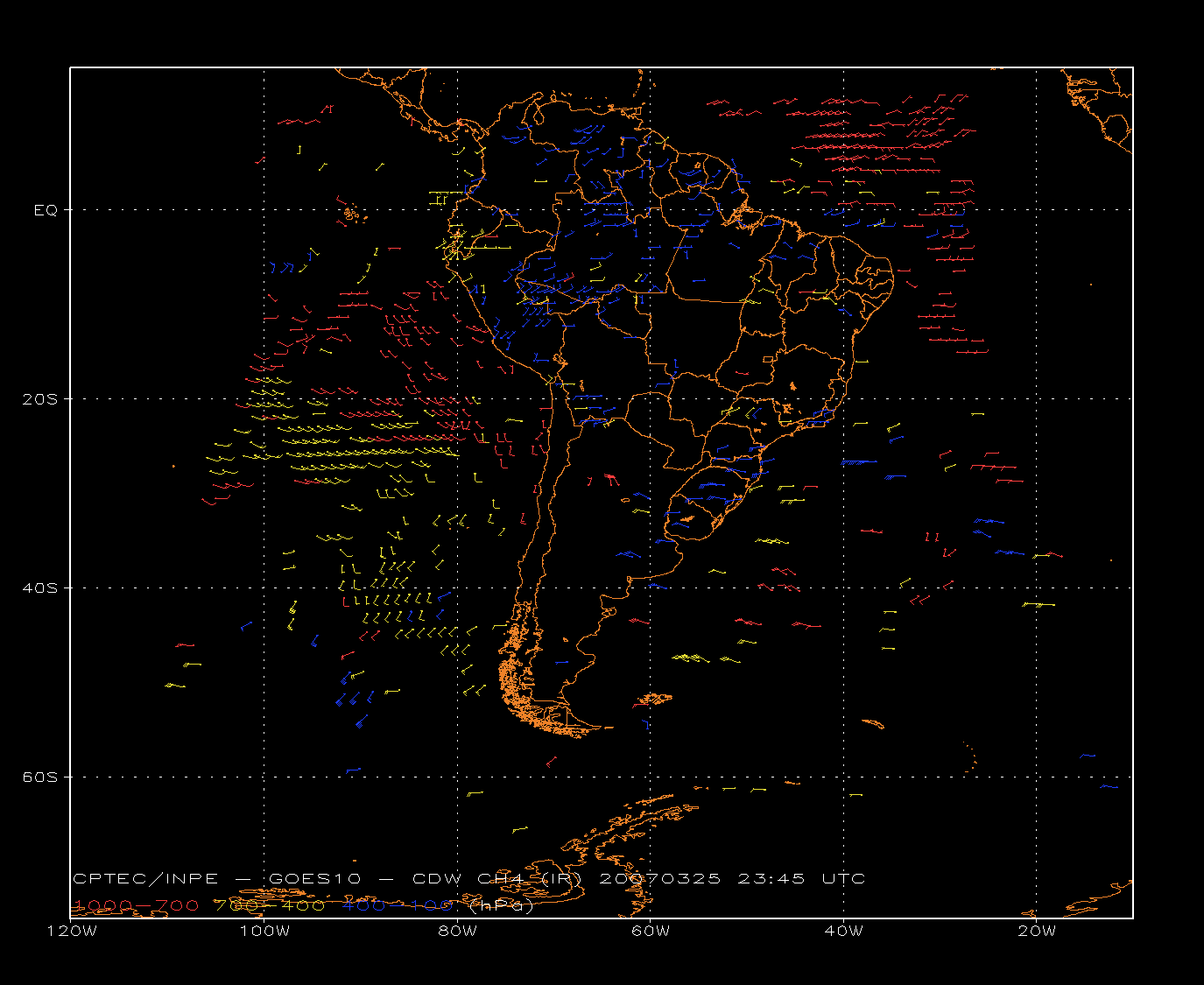The height and width of the screenshot is (985, 1204).
Task: Select the GOES10 satellite name in caption
Action: (x=314, y=878)
